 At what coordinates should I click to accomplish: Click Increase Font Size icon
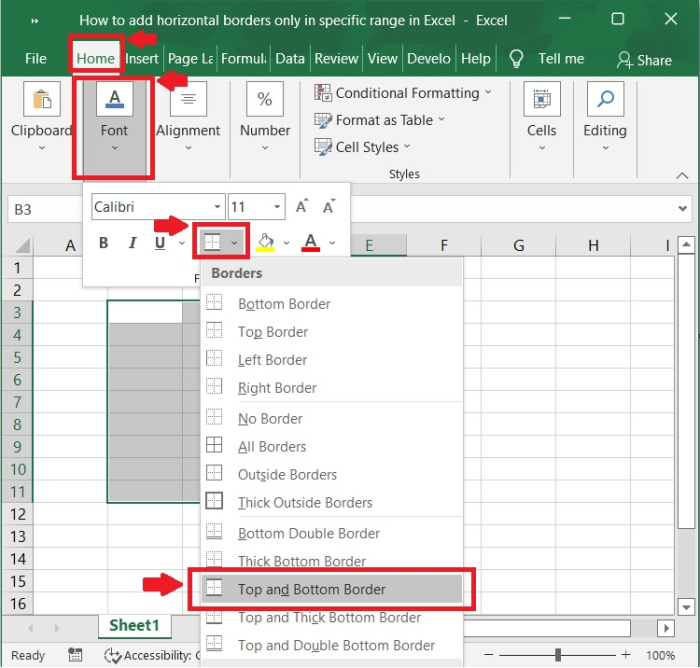302,206
